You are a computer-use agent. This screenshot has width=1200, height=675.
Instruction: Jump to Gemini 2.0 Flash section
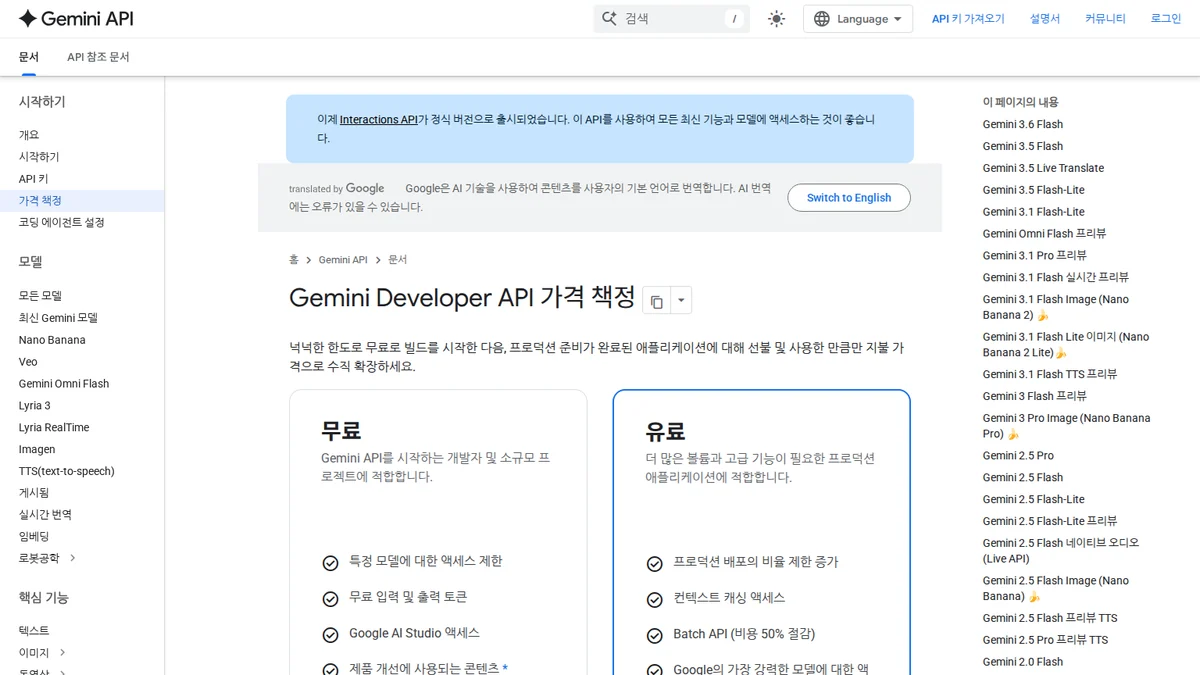[1023, 662]
